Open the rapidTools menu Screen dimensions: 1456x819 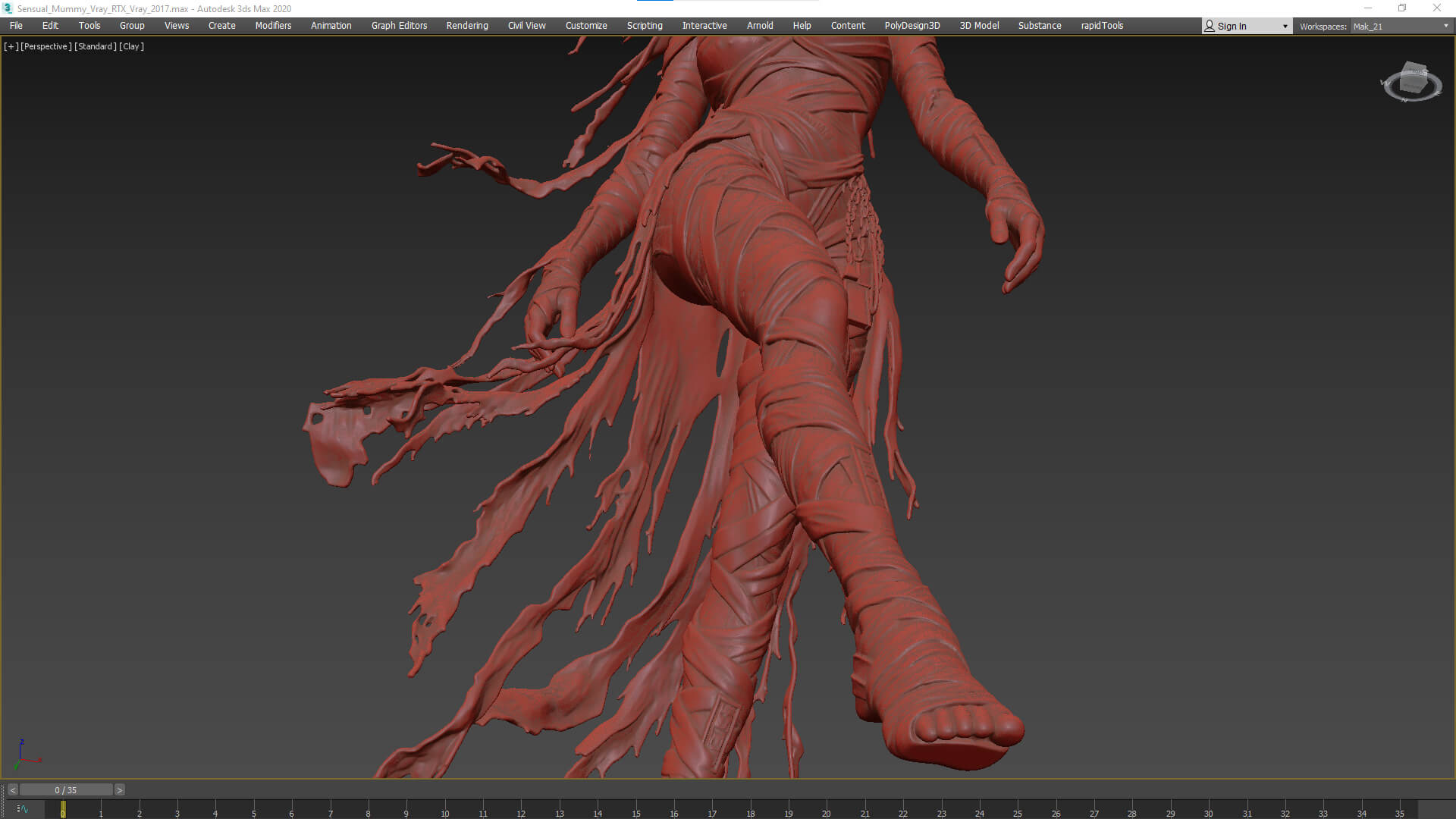coord(1103,26)
